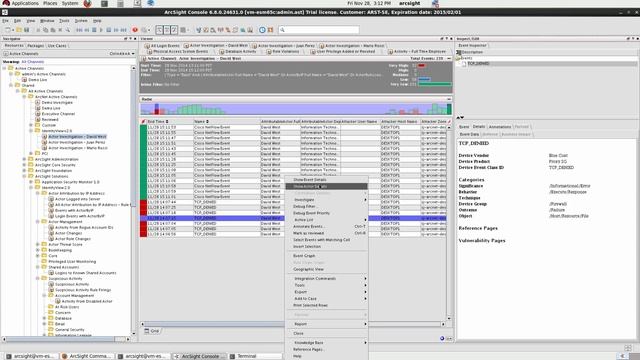Viewport: 640px width, 360px height.
Task: Click the orange icon beside the clock icon
Action: pyautogui.click(x=270, y=30)
